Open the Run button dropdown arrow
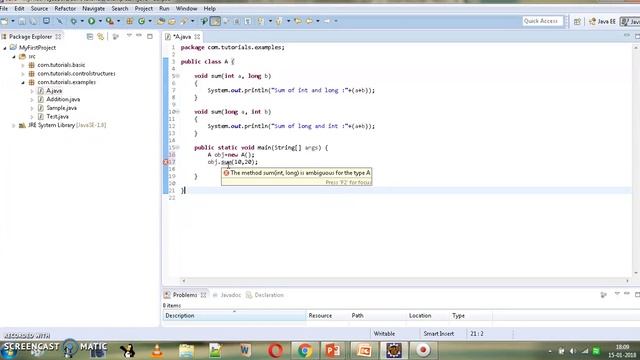The image size is (640, 360). [x=100, y=21]
